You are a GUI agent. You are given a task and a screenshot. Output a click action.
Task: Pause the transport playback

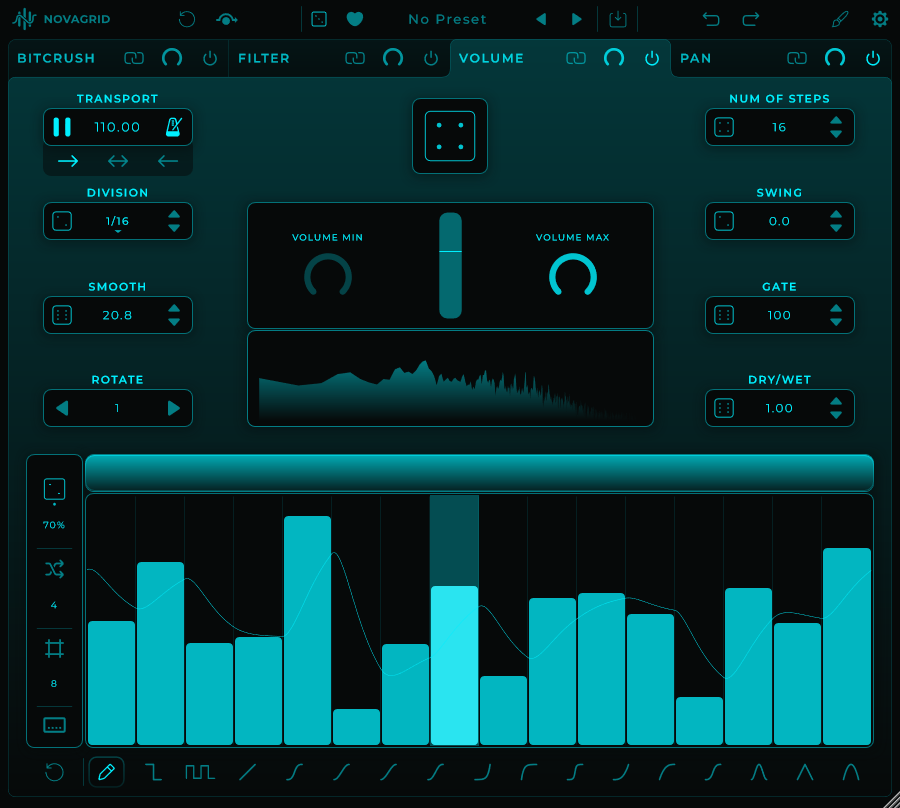pos(62,127)
